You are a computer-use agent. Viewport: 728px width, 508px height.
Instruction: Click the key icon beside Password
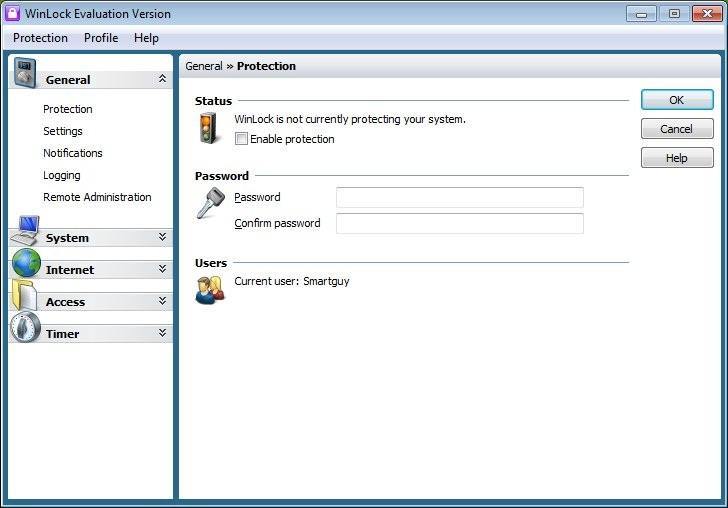pos(210,202)
